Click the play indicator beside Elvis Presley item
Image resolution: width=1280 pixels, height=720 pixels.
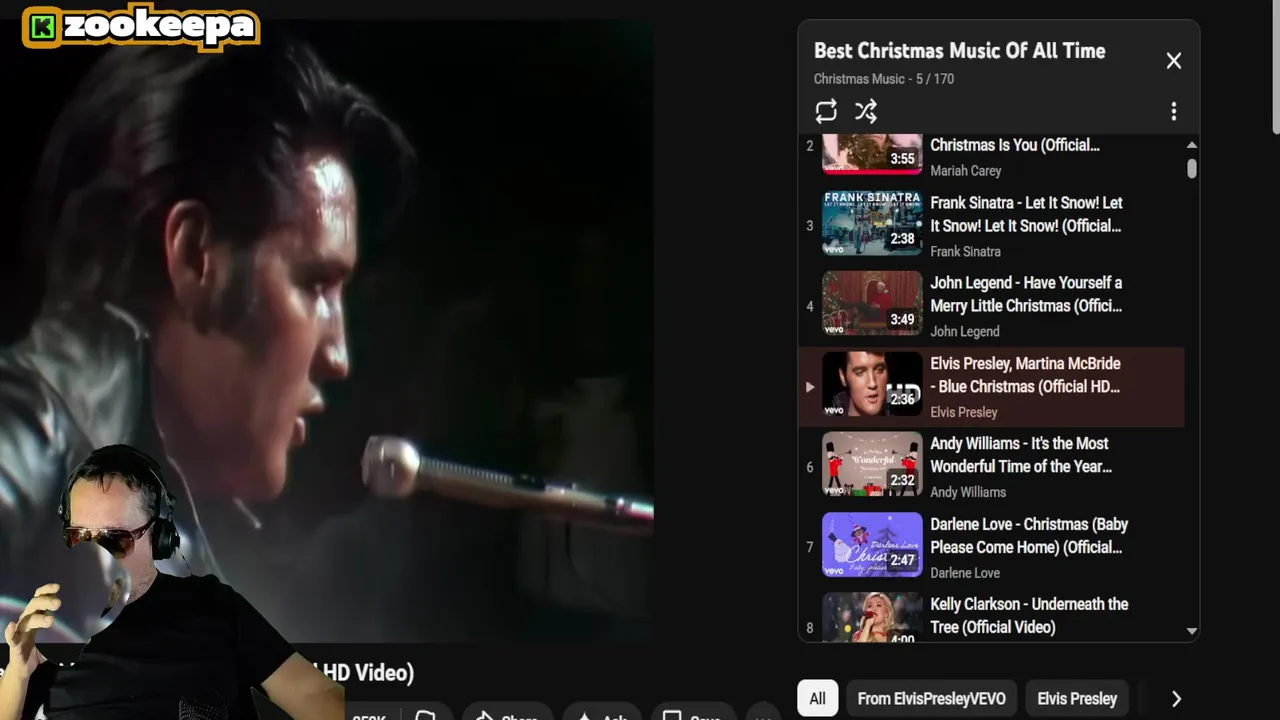pos(810,387)
